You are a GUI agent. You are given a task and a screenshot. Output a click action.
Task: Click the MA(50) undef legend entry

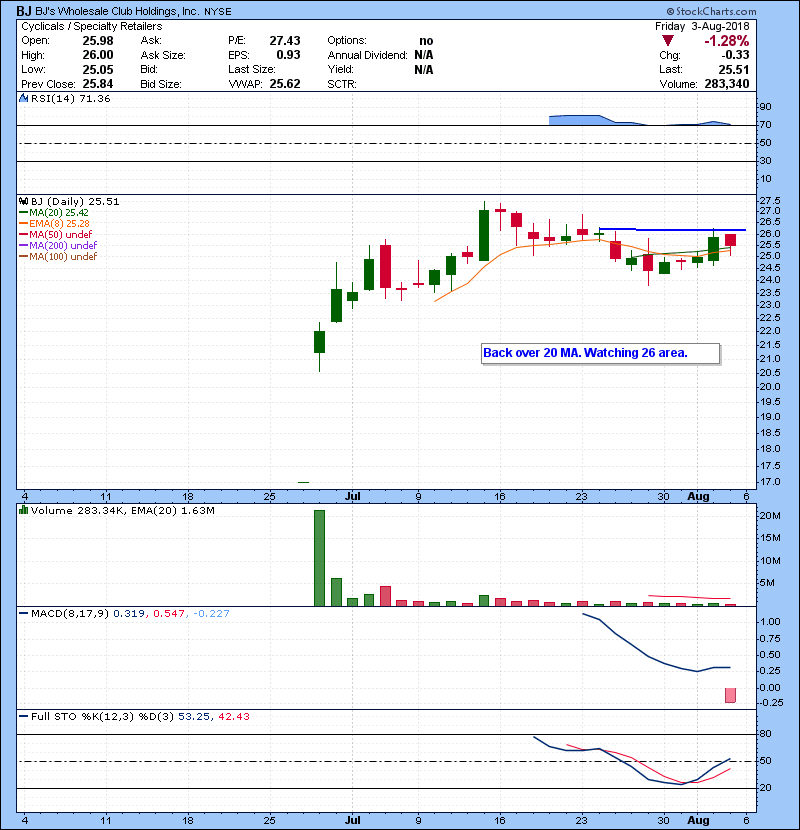coord(55,234)
